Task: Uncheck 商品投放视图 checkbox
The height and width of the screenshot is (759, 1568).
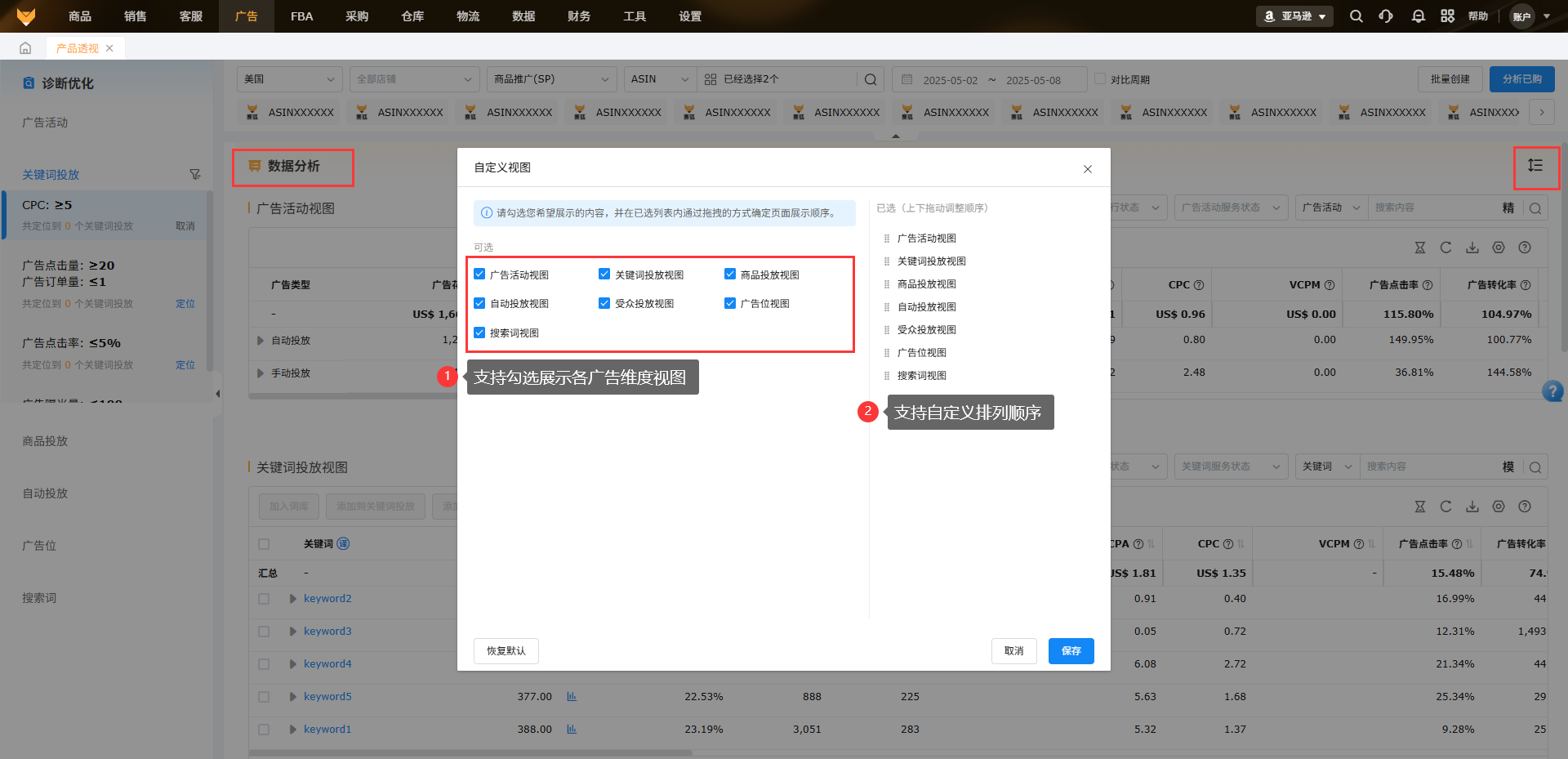Action: click(730, 275)
